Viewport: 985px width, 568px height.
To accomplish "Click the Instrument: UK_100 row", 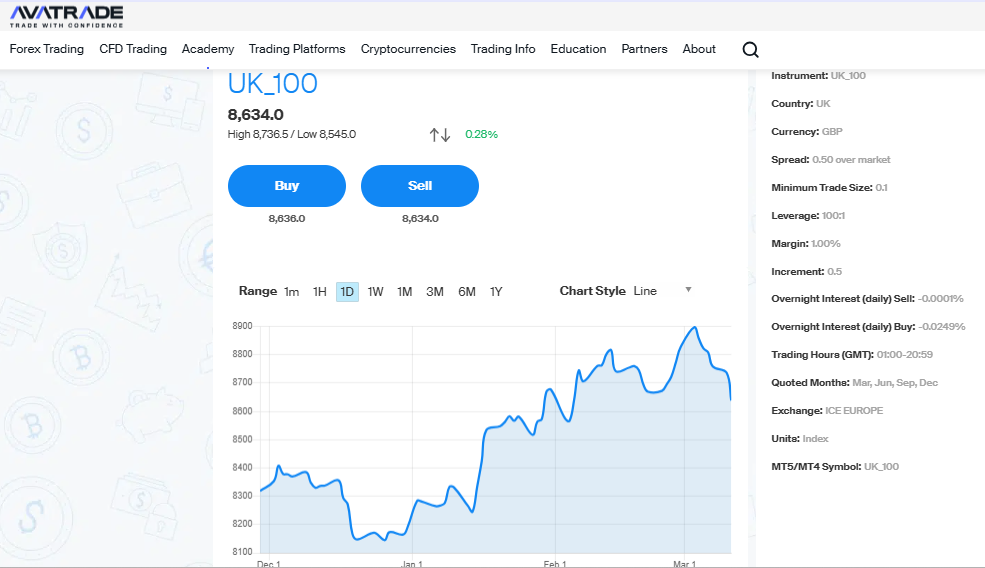I will pyautogui.click(x=819, y=75).
